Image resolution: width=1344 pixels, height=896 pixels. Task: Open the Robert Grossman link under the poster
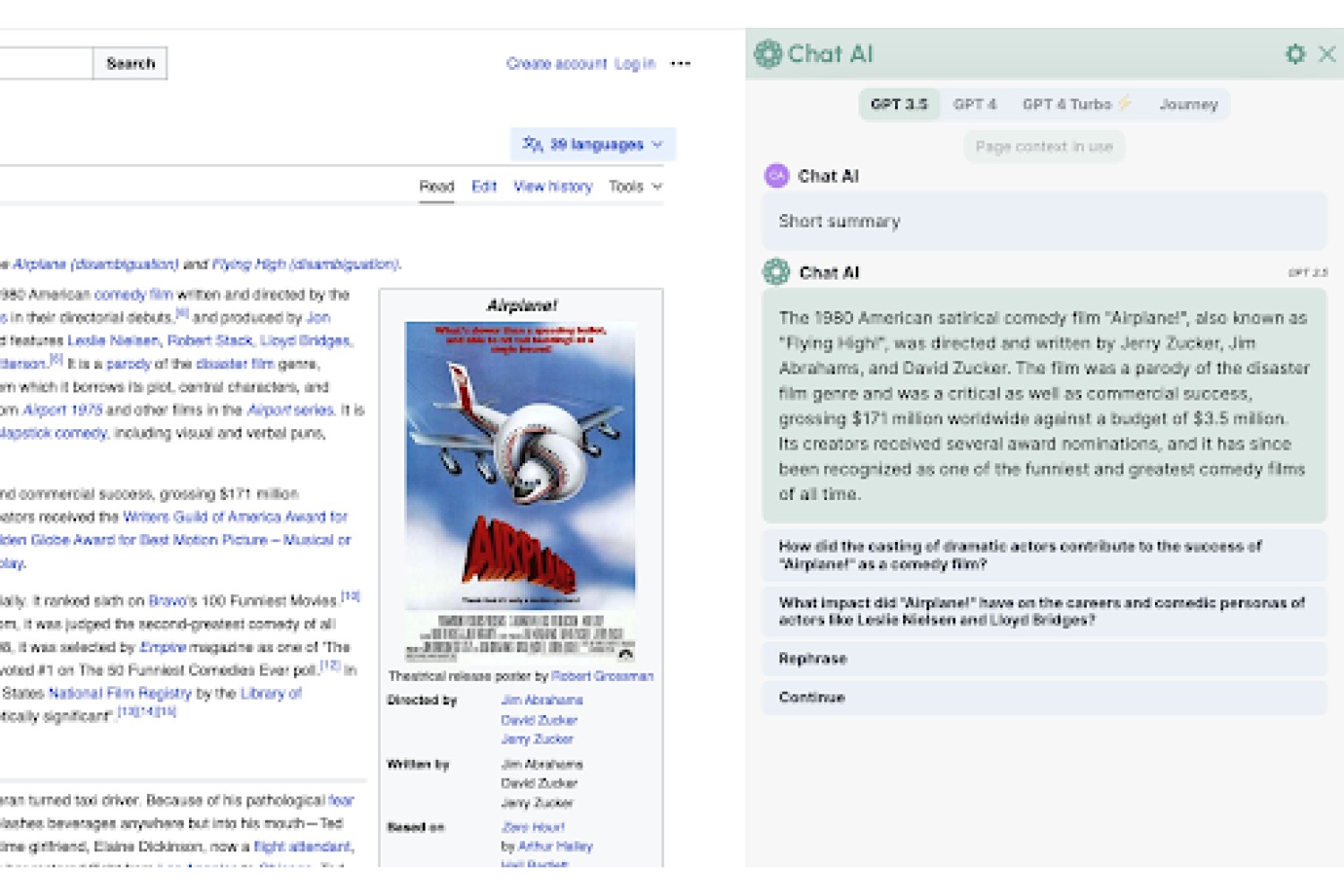pyautogui.click(x=602, y=676)
